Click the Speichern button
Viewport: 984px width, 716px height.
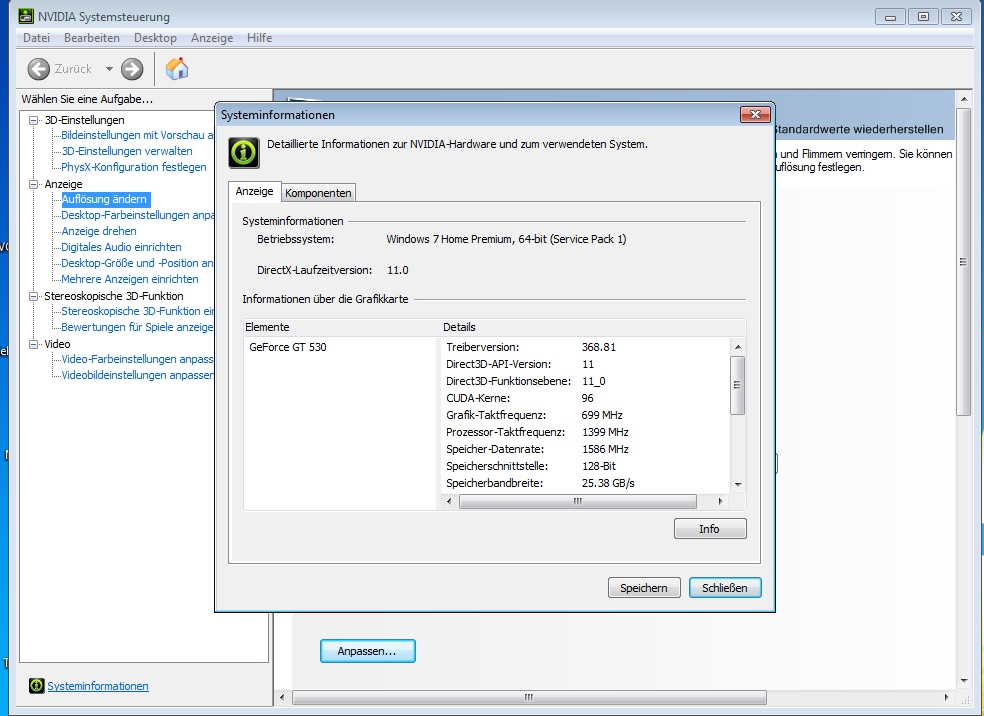(644, 588)
